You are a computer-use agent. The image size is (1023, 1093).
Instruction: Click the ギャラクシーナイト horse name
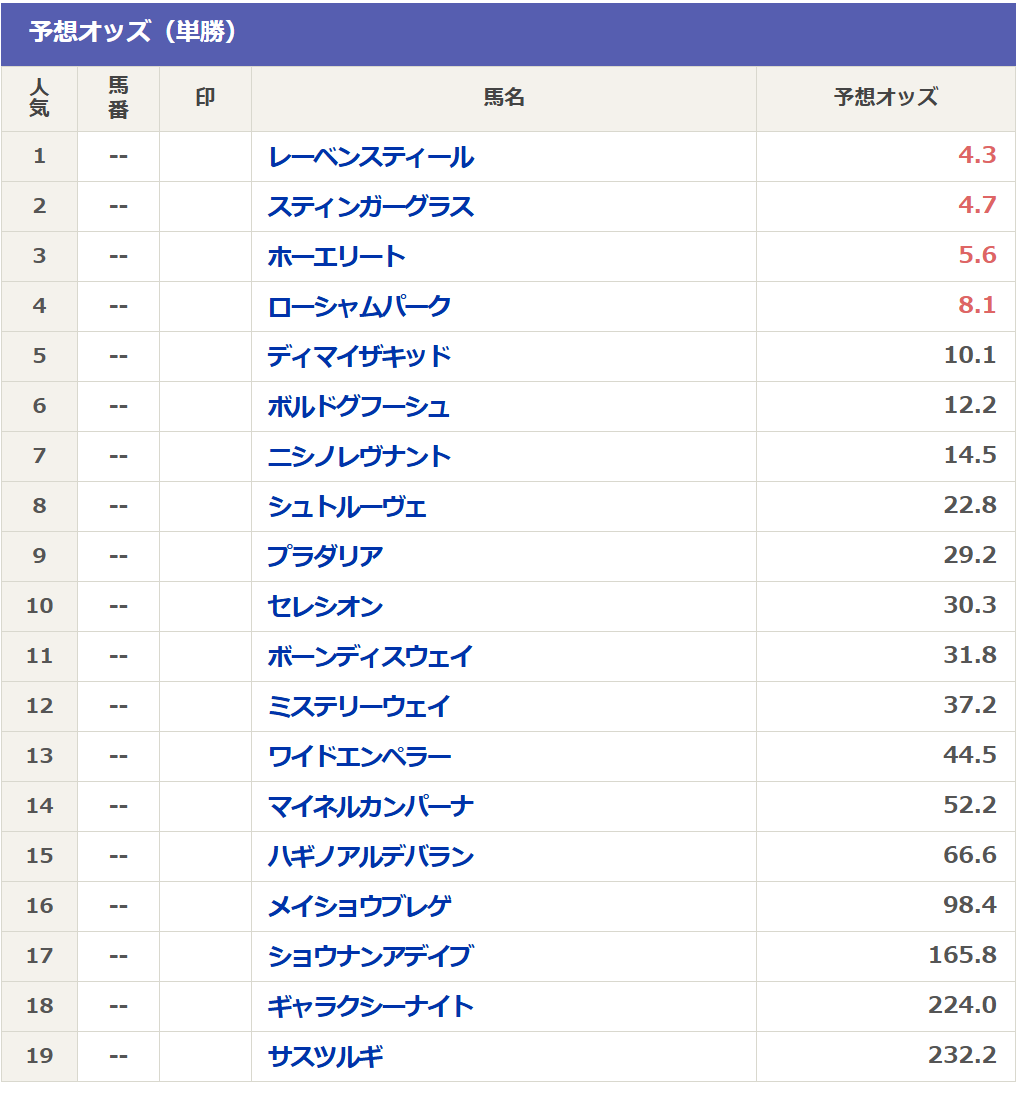pos(370,1007)
